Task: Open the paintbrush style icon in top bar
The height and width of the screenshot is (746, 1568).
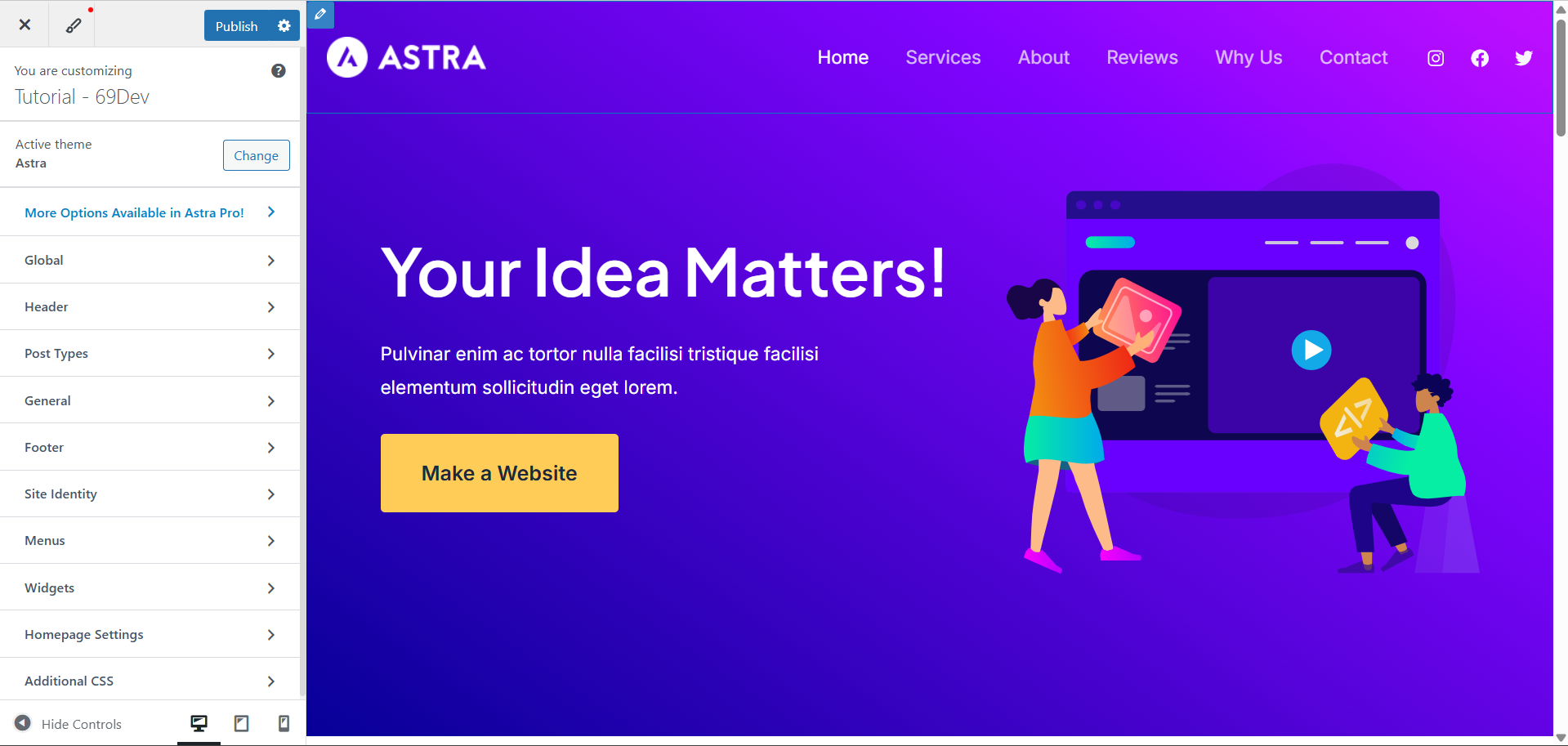Action: click(73, 25)
